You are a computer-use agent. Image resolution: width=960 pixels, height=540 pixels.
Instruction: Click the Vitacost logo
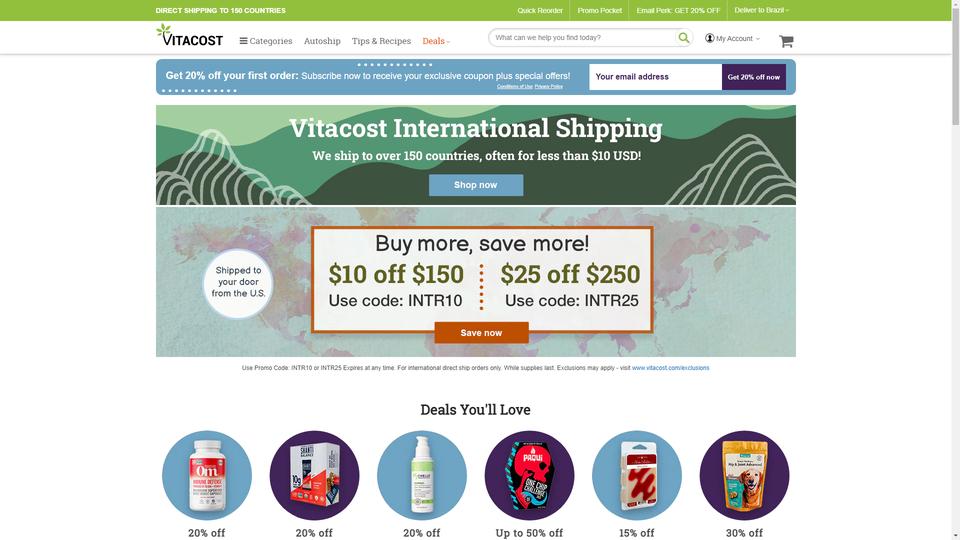tap(189, 36)
